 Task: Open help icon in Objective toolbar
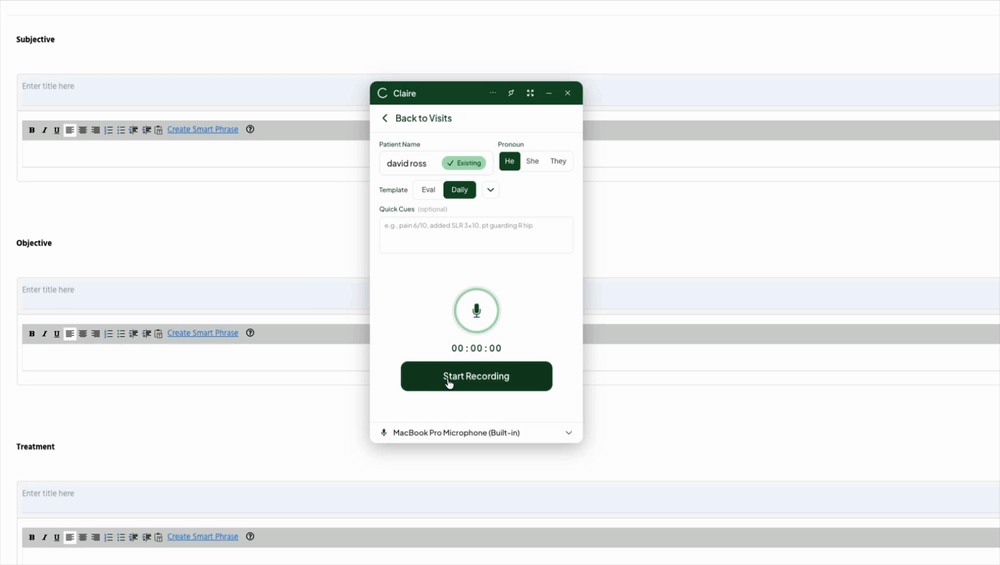coord(250,333)
